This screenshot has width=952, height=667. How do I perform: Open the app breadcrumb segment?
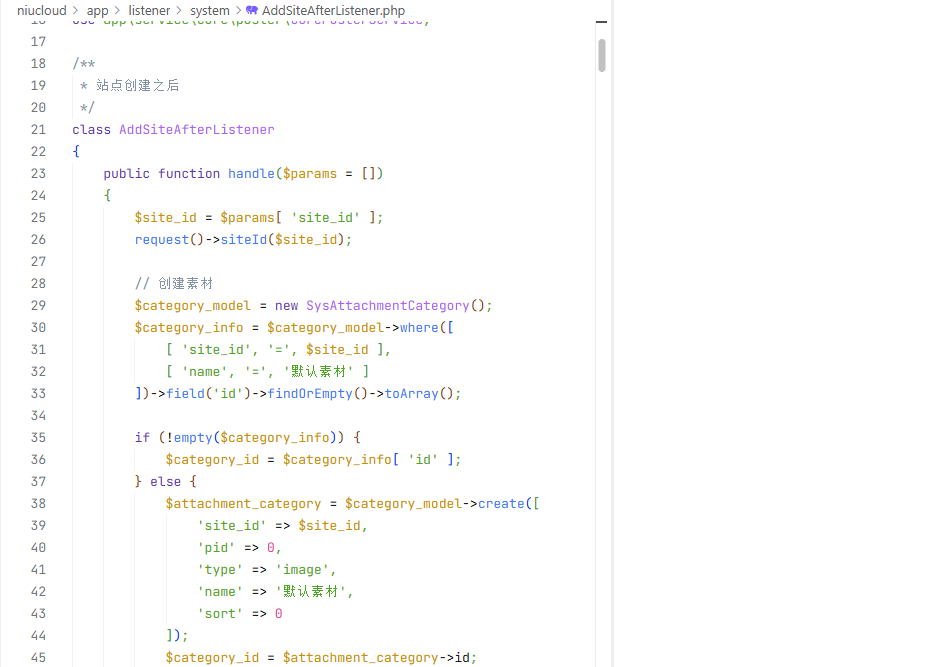97,10
